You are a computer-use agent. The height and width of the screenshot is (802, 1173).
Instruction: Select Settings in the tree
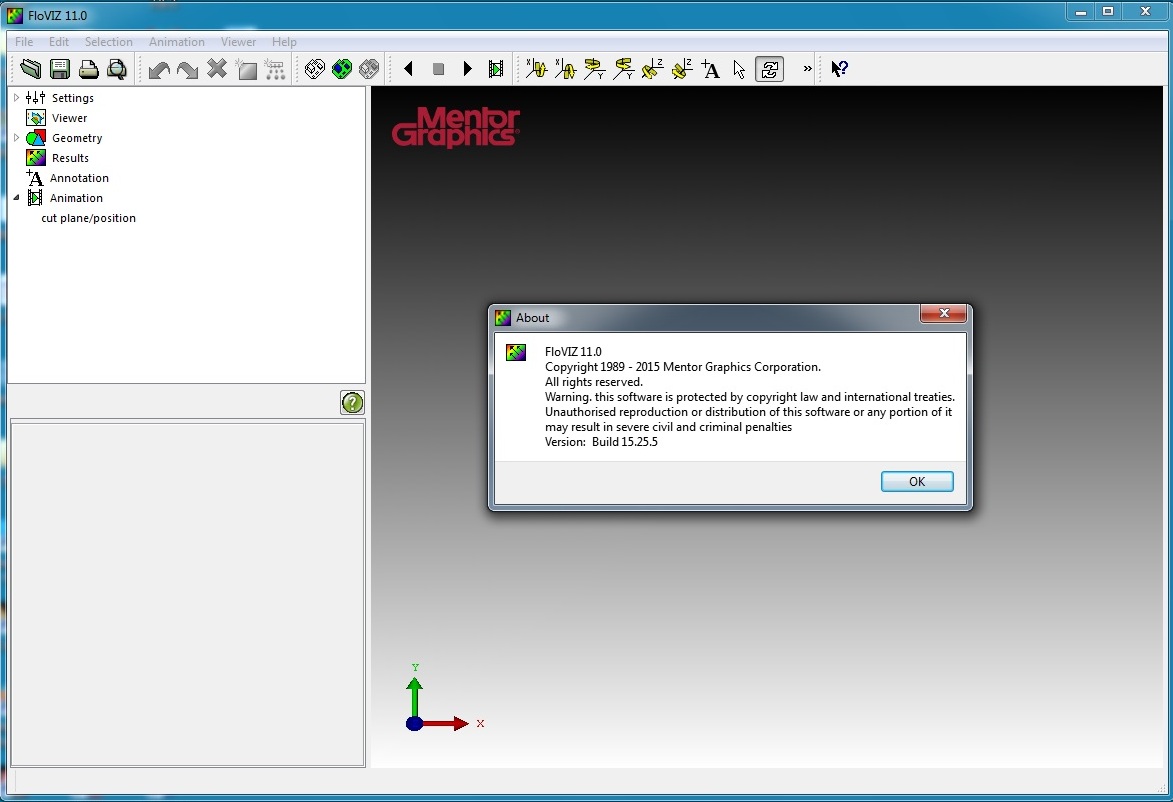point(73,98)
